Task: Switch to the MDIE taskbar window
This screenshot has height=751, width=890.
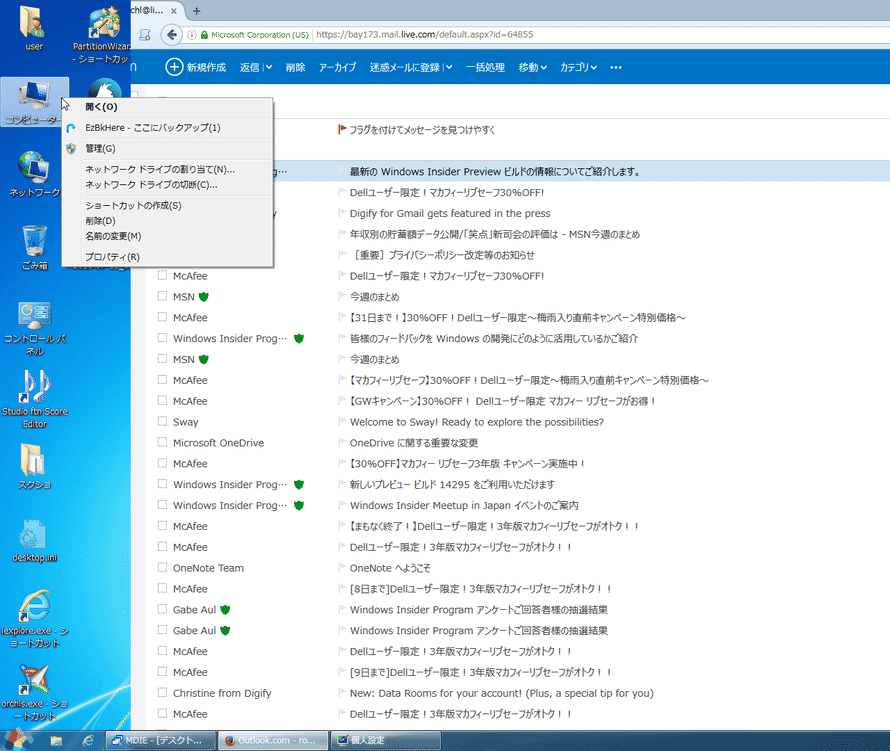Action: point(161,740)
